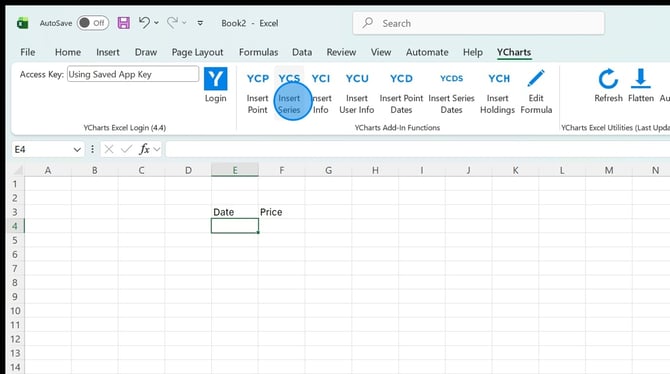Switch to the Page Layout tab
670x374 pixels.
pos(197,52)
